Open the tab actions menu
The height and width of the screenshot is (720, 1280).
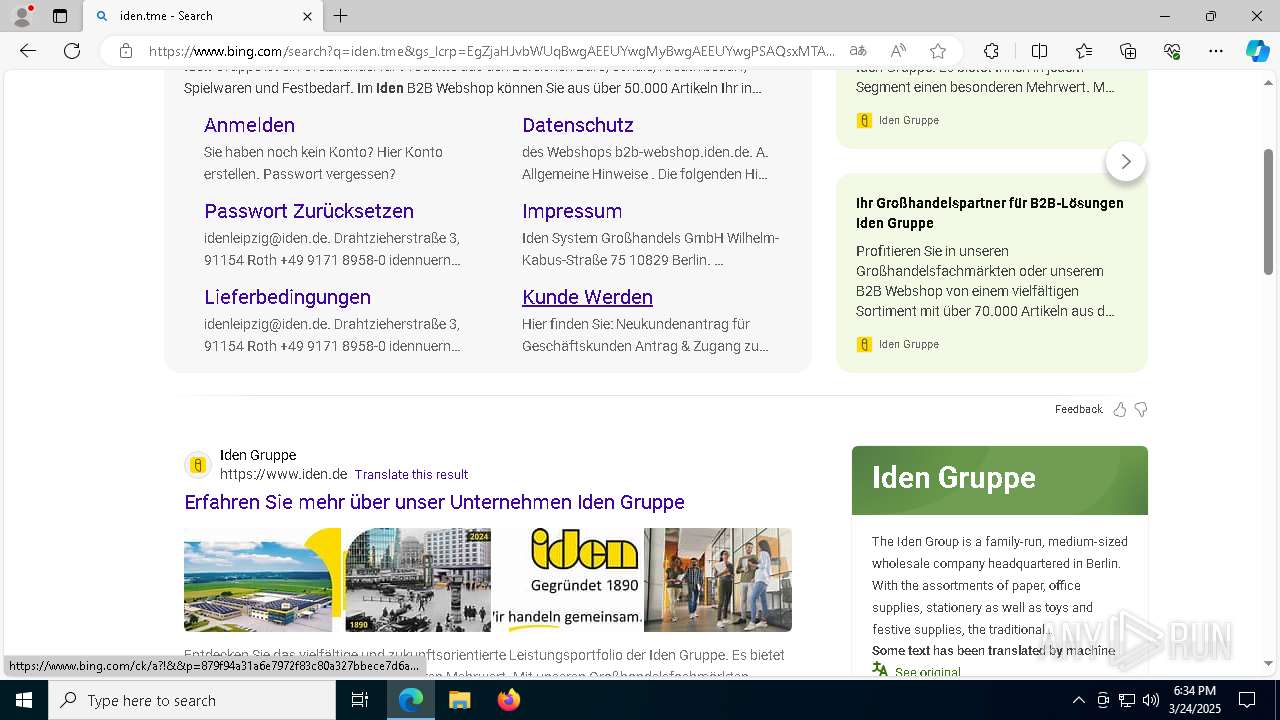[x=60, y=16]
